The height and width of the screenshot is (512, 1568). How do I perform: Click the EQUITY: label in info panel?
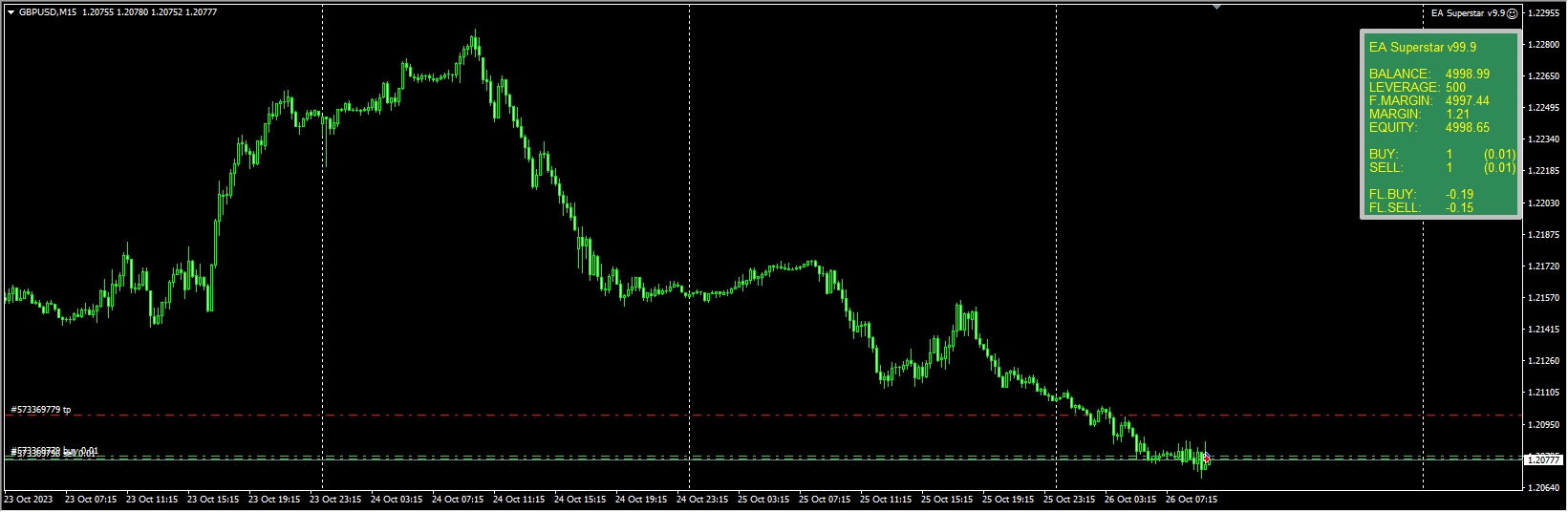pyautogui.click(x=1394, y=127)
